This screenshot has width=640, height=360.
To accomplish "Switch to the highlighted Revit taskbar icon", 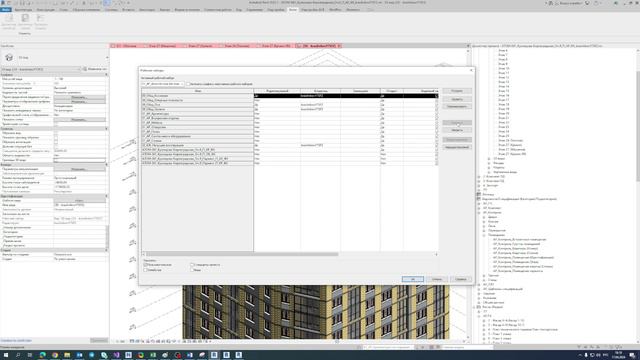I will 214,355.
